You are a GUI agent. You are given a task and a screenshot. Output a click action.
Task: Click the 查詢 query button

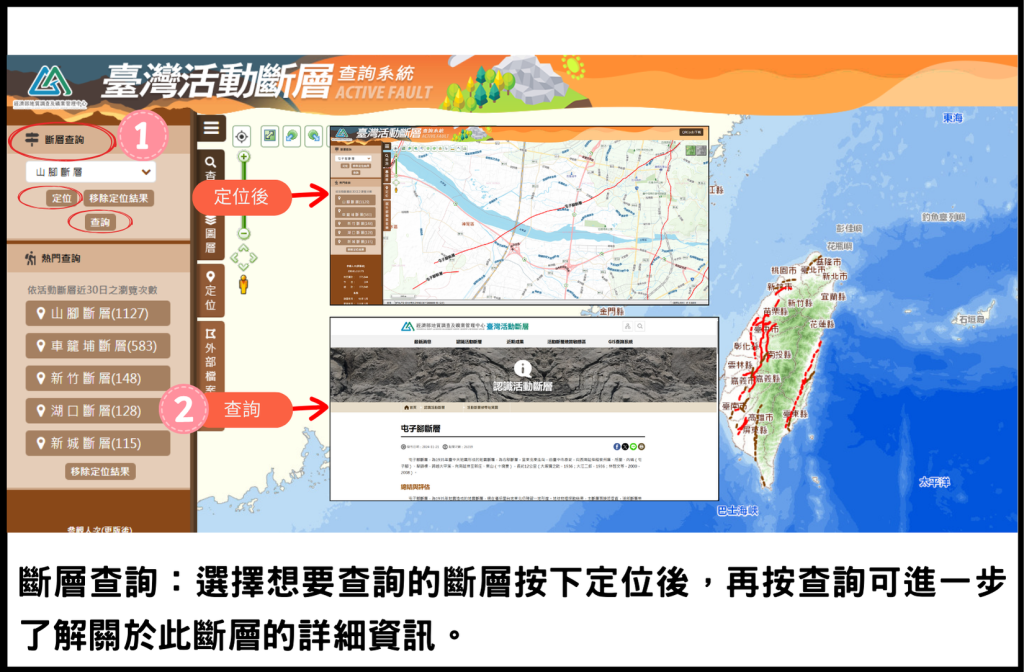pyautogui.click(x=100, y=222)
